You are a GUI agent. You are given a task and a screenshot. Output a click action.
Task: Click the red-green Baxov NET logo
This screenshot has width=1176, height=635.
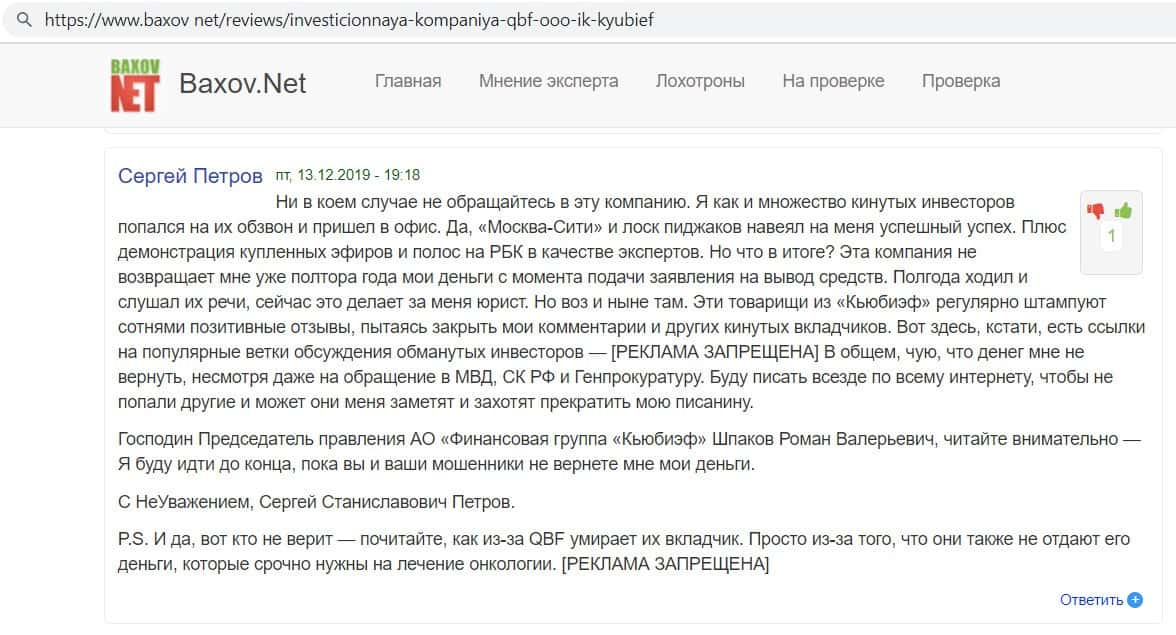(x=134, y=84)
